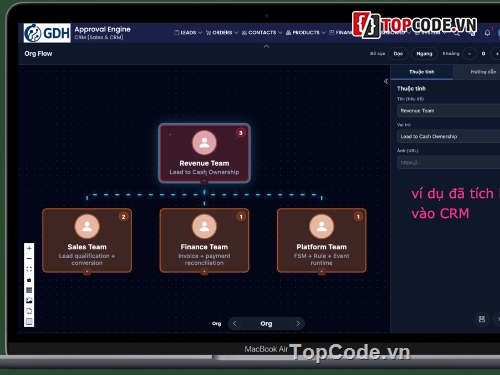Click the Org Flow page title
Screen dimensions: 500x375
click(38, 54)
